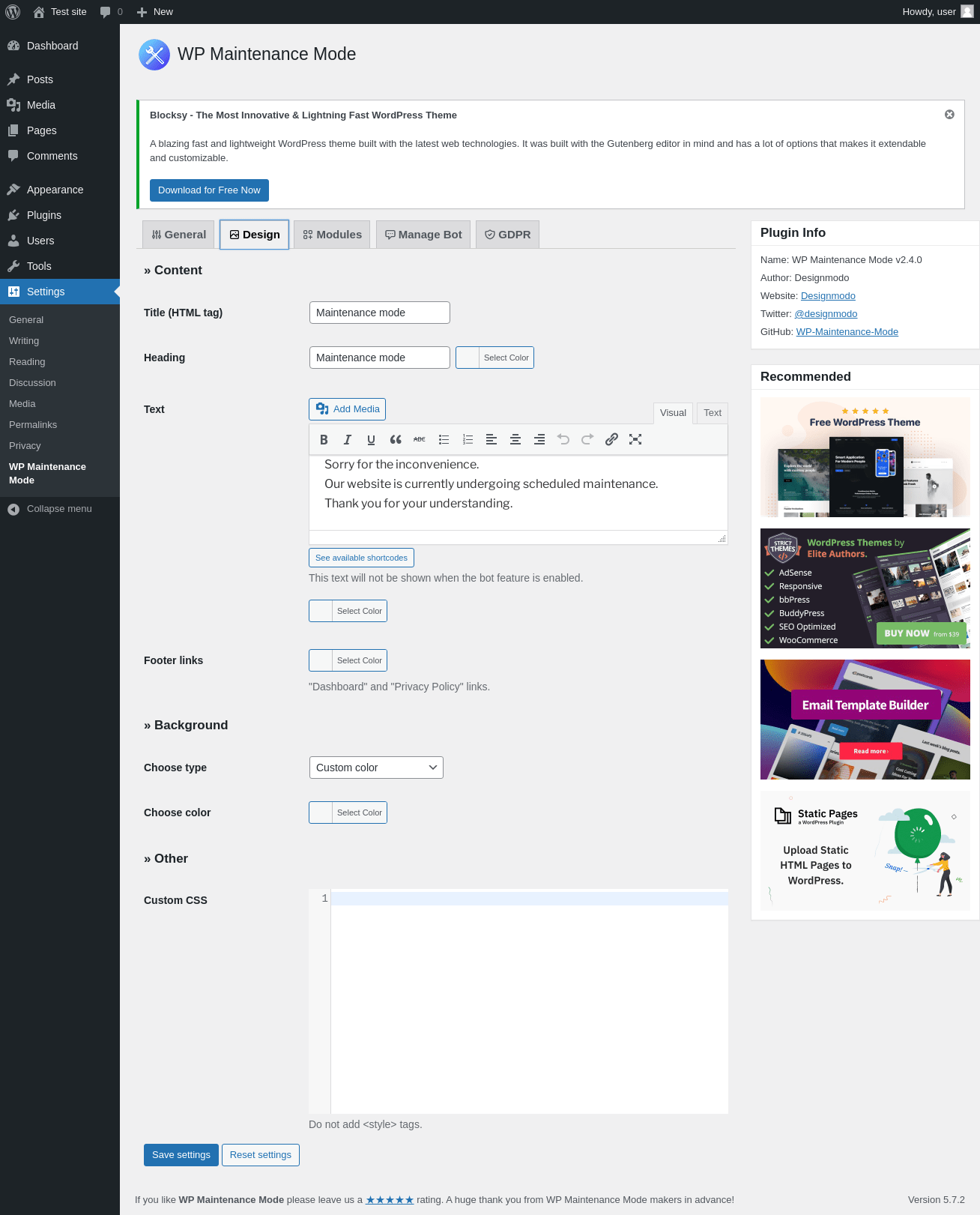Click the Collapse menu arrow icon
Viewport: 980px width, 1215px height.
(13, 509)
